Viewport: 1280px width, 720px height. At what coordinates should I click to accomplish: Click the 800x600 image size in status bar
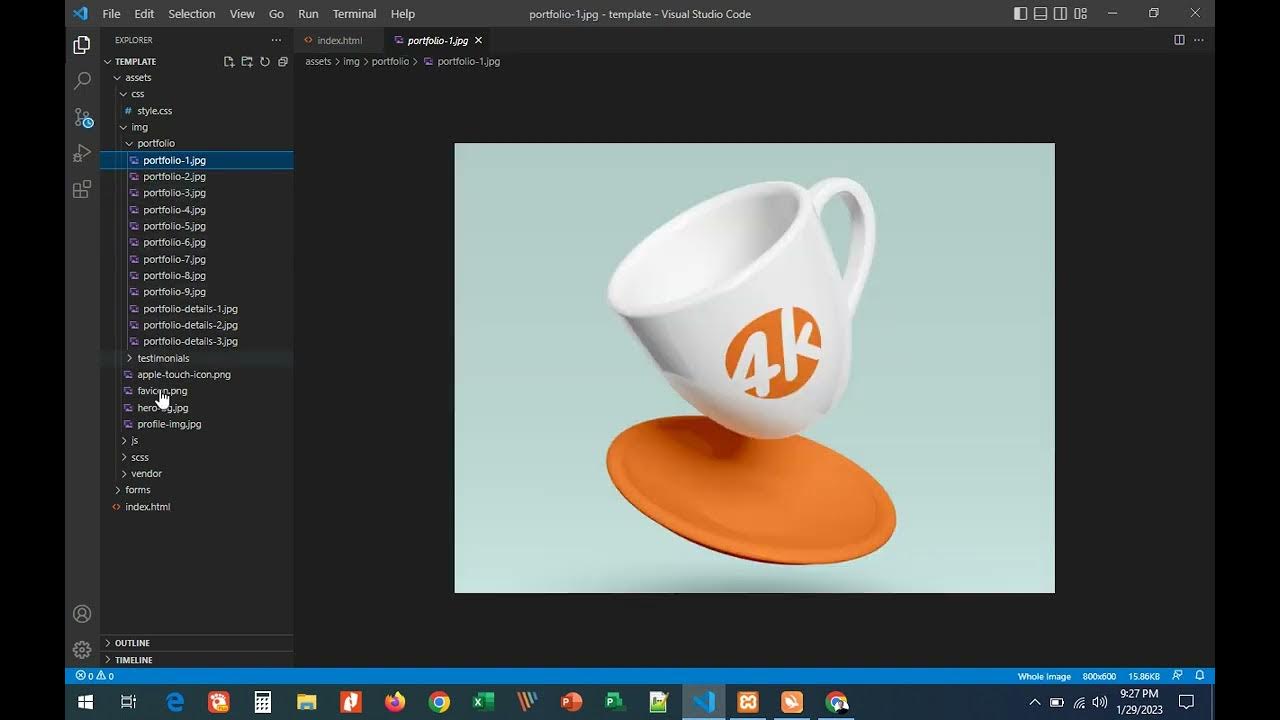tap(1098, 676)
